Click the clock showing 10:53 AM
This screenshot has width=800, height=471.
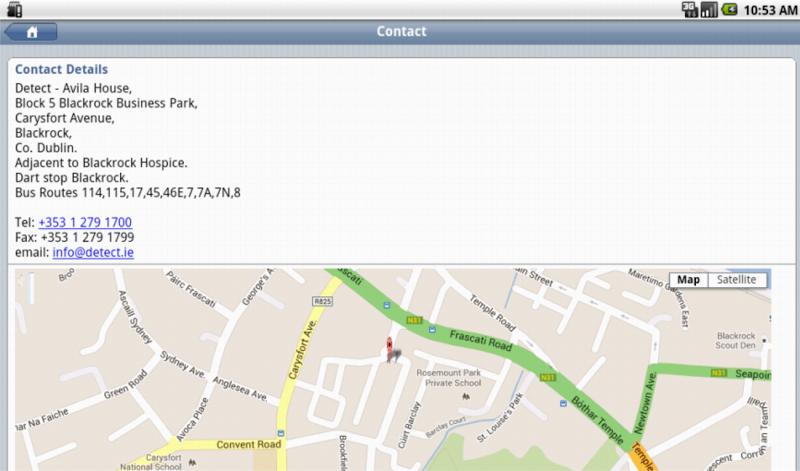[x=770, y=10]
